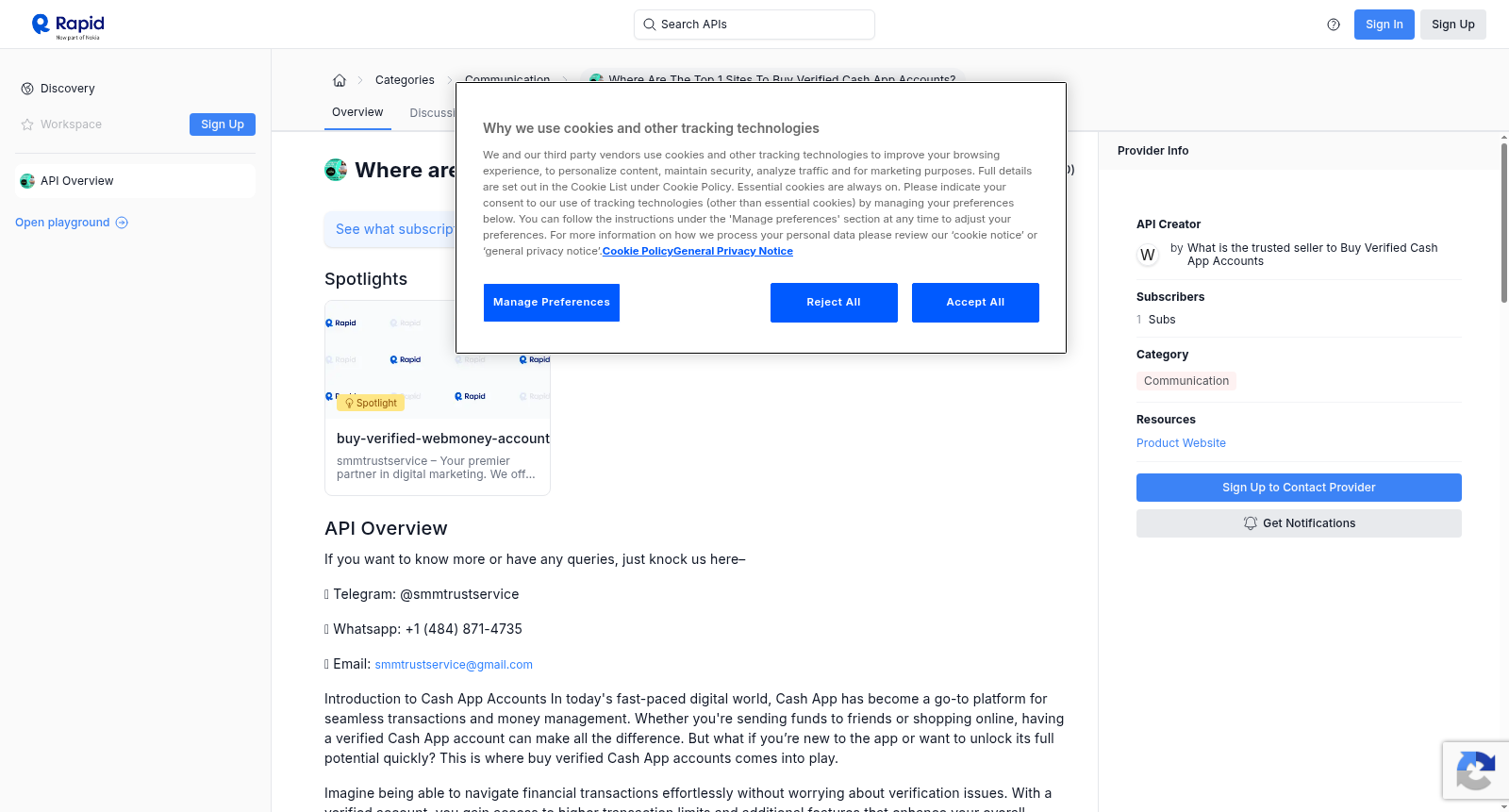
Task: Click the Whatsapp: +1 (484) 871-4735 line
Action: tap(423, 629)
